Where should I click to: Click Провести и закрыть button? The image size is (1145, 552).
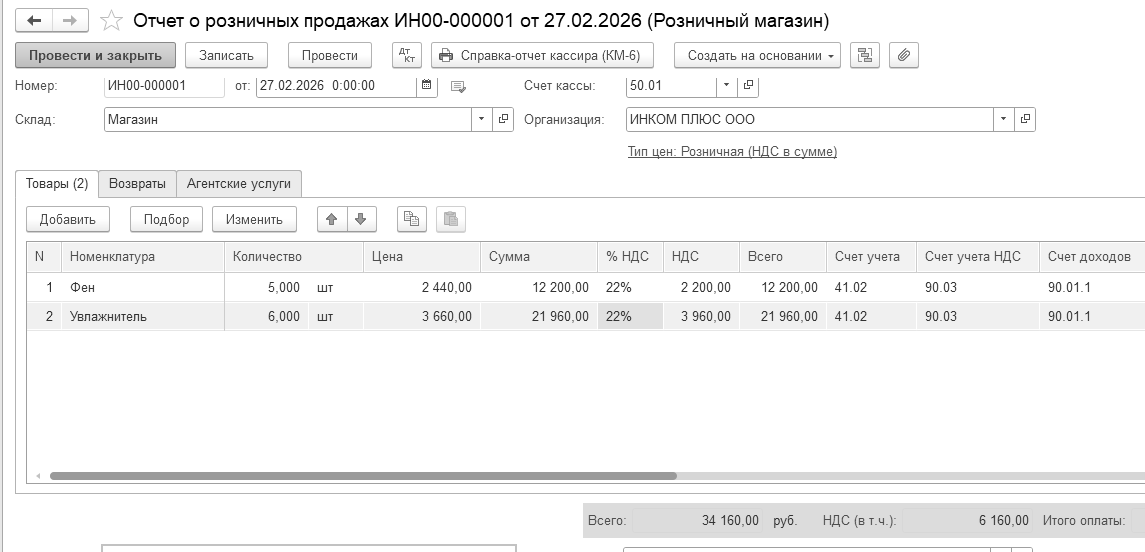pyautogui.click(x=95, y=55)
